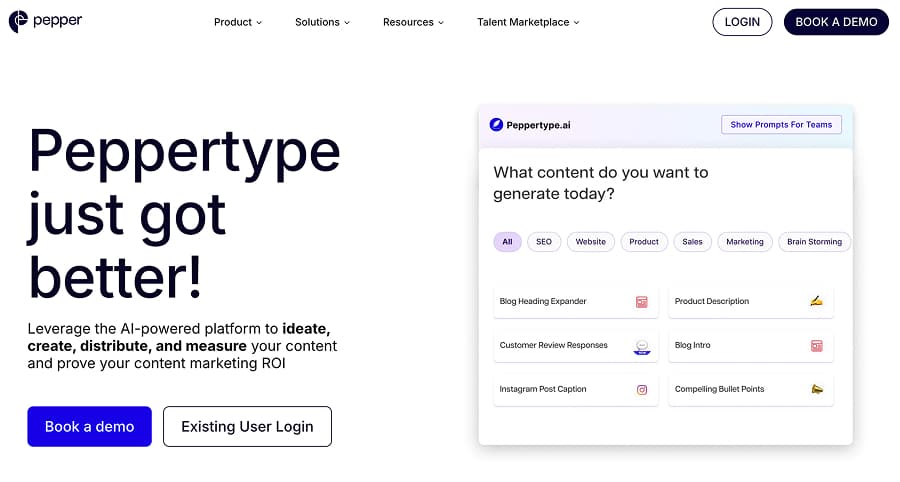Select the All filter chip
Viewport: 900px width, 482px height.
coord(507,242)
